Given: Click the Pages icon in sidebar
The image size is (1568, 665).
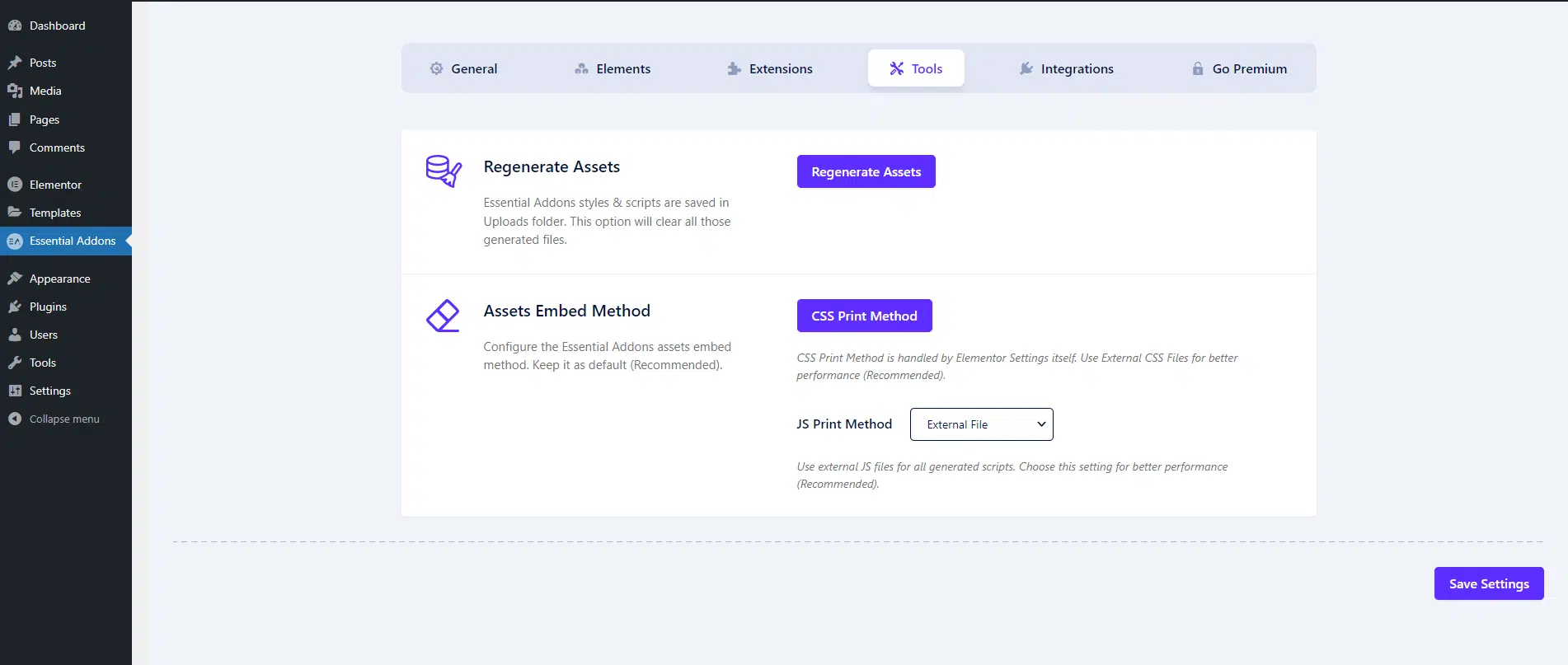Looking at the screenshot, I should coord(15,119).
